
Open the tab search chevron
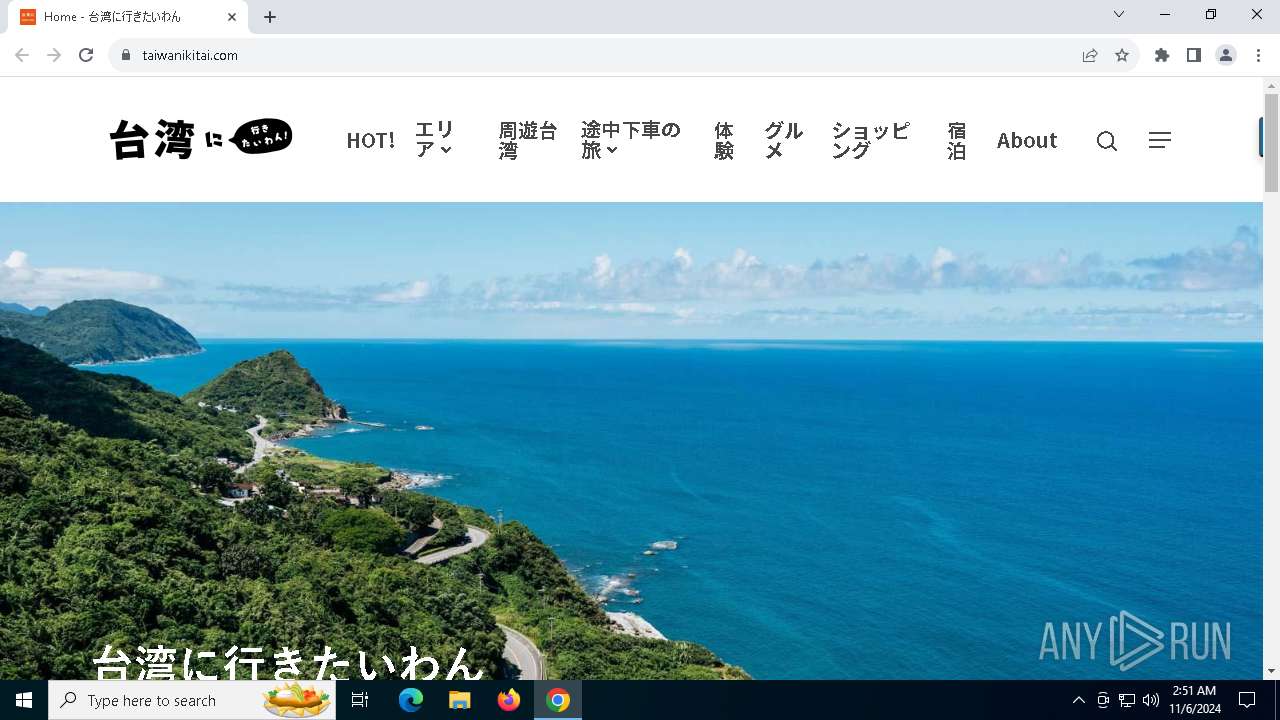tap(1119, 14)
